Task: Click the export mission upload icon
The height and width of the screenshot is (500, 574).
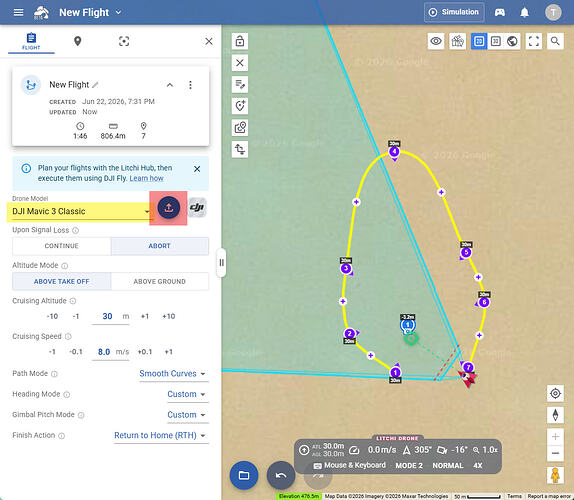Action: click(x=168, y=208)
